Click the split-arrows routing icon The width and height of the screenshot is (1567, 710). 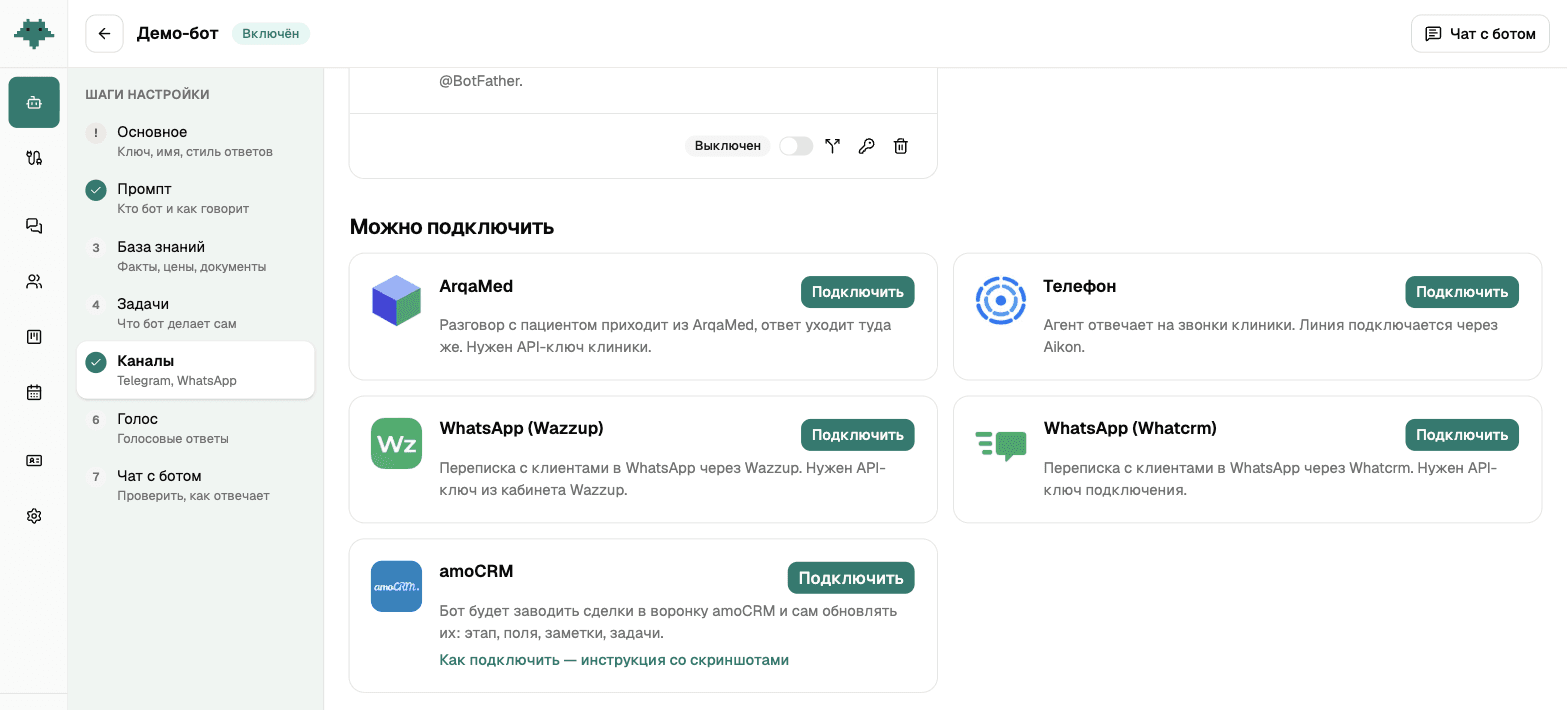tap(832, 146)
